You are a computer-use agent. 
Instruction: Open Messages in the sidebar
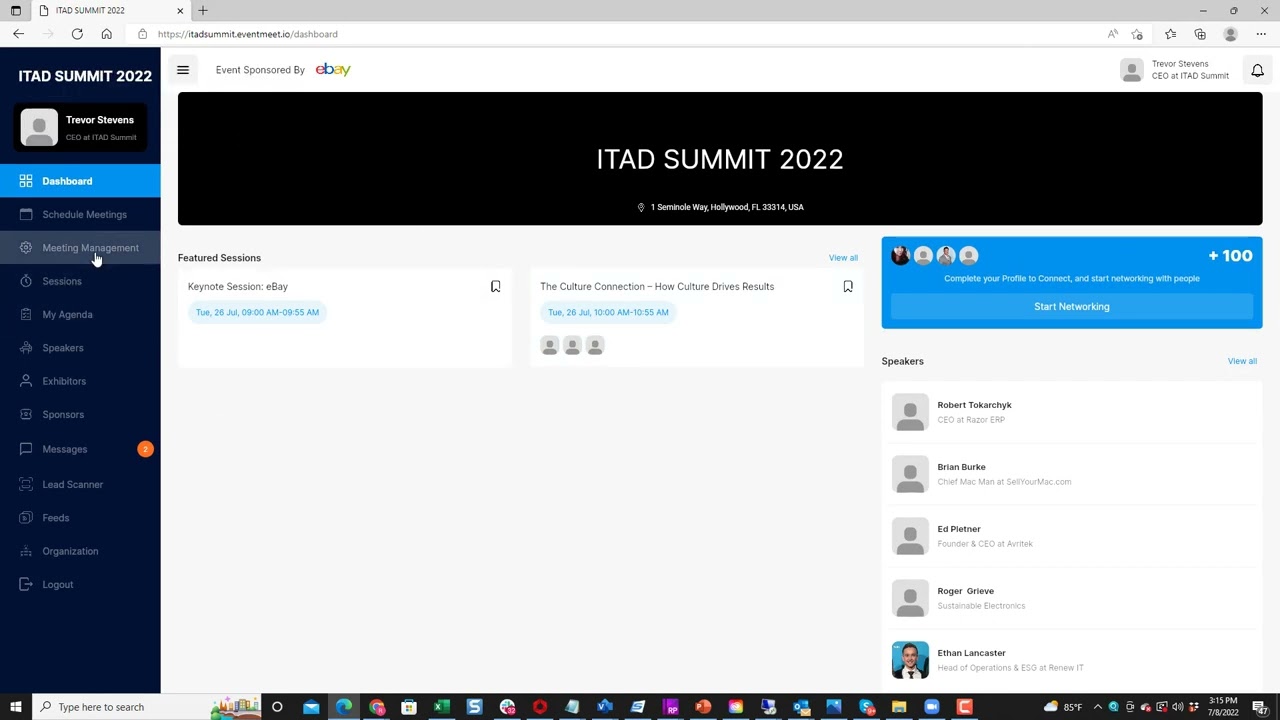coord(80,449)
